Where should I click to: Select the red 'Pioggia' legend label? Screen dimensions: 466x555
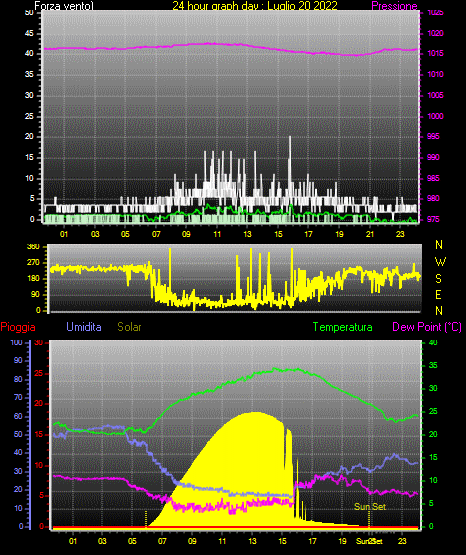18,327
